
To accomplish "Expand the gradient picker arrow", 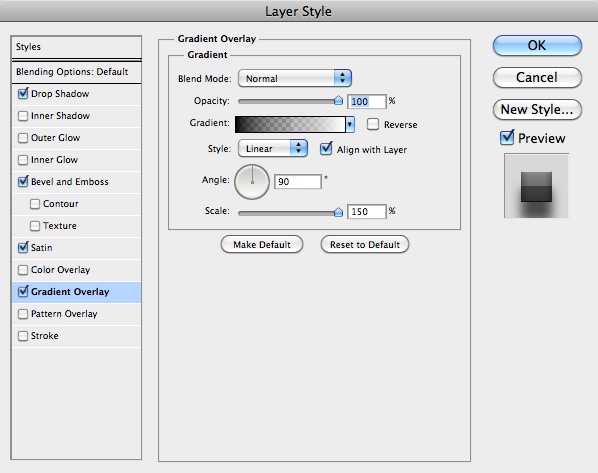I will (x=350, y=125).
